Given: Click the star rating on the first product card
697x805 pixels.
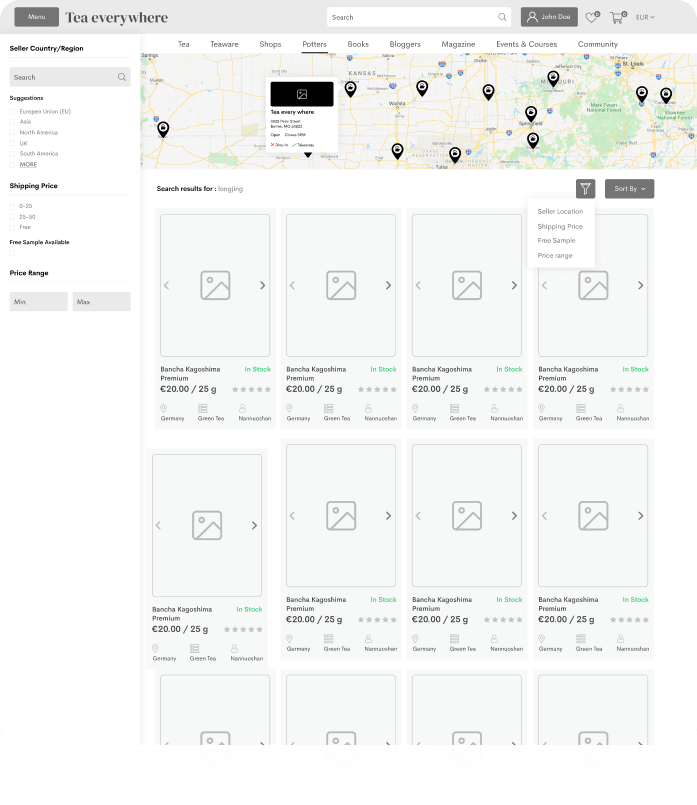Looking at the screenshot, I should point(251,390).
